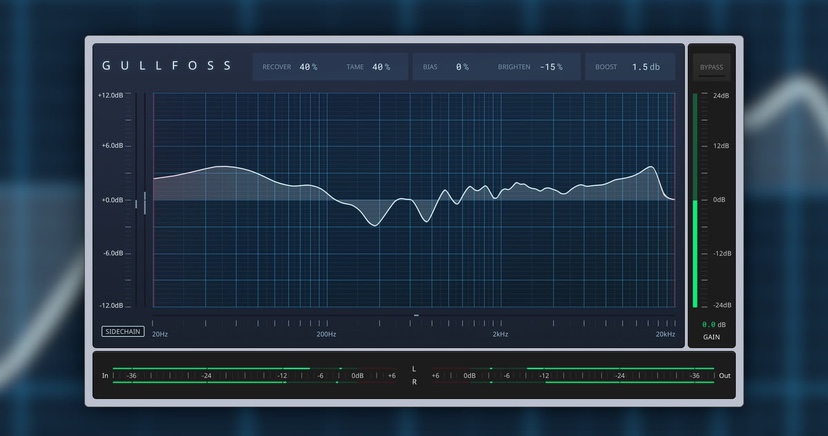Click the 20kHz frequency label
The width and height of the screenshot is (828, 436).
(x=665, y=334)
